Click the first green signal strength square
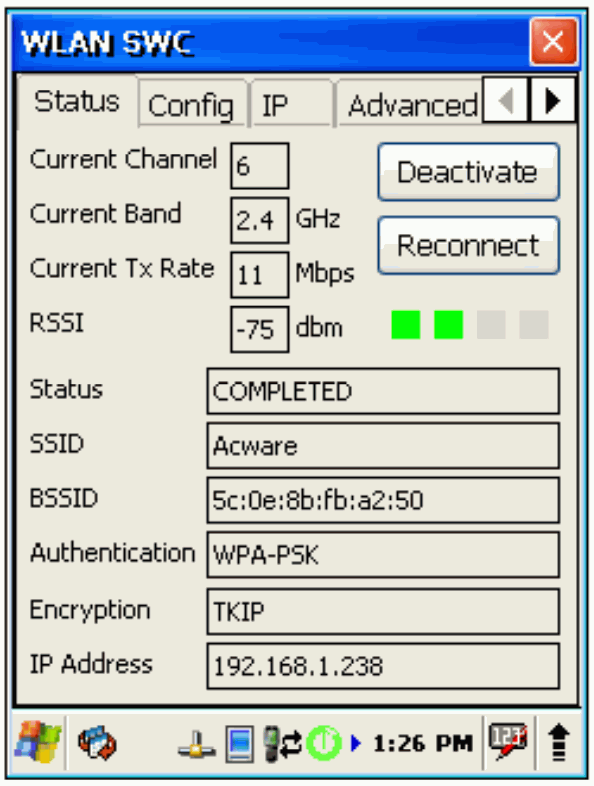Screen dimensions: 594x786 [x=406, y=325]
